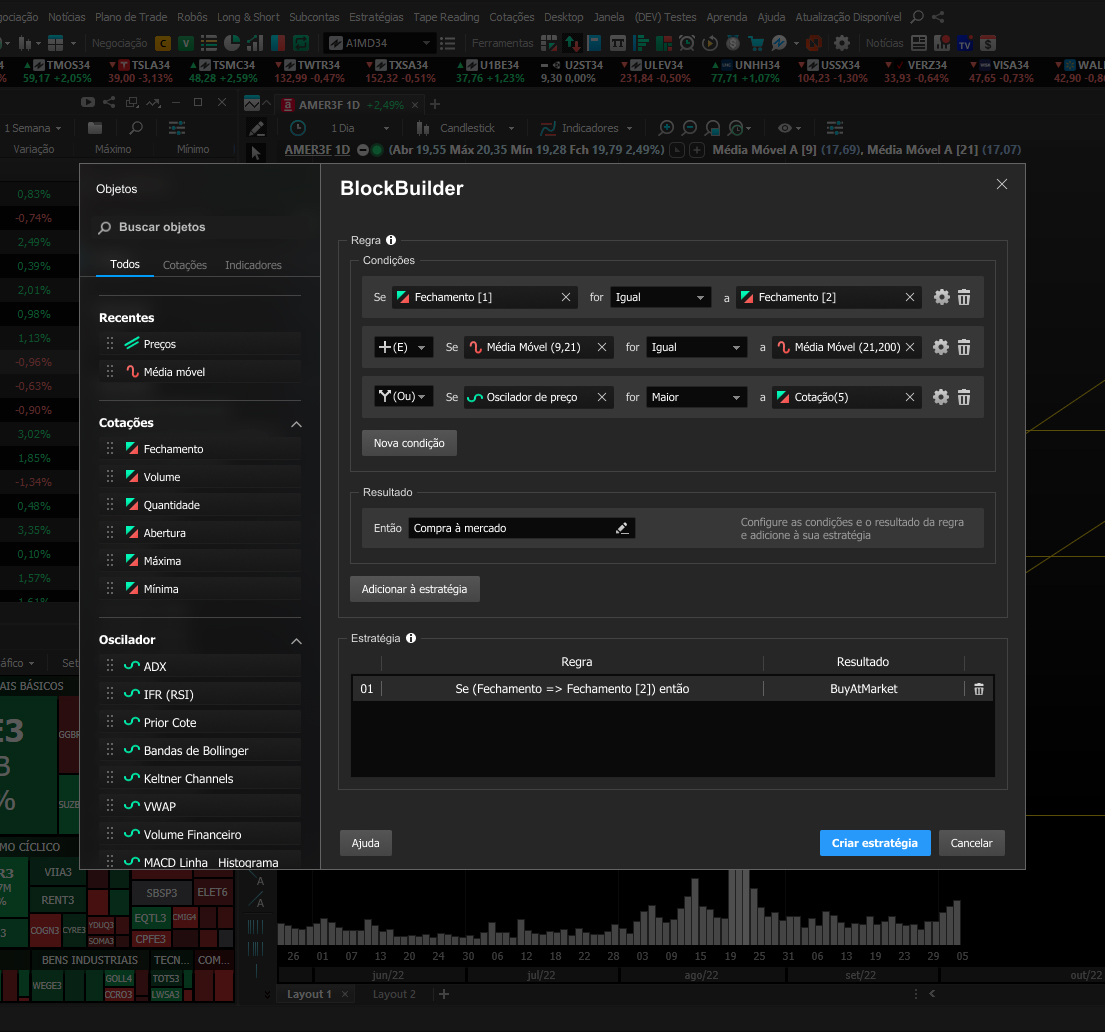Screen dimensions: 1105x1032
Task: Click the Nova condição button
Action: tap(409, 443)
